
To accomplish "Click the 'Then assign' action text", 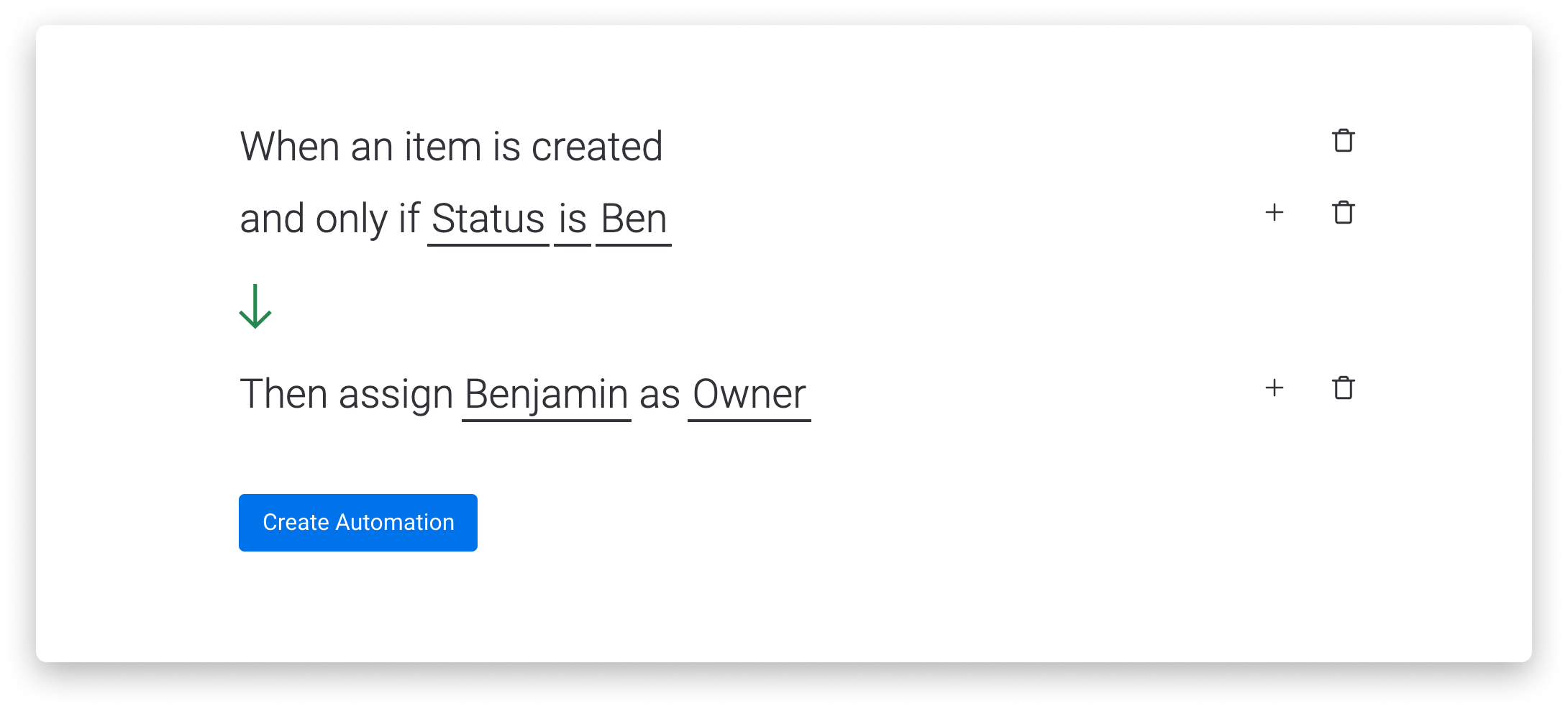I will pyautogui.click(x=346, y=395).
